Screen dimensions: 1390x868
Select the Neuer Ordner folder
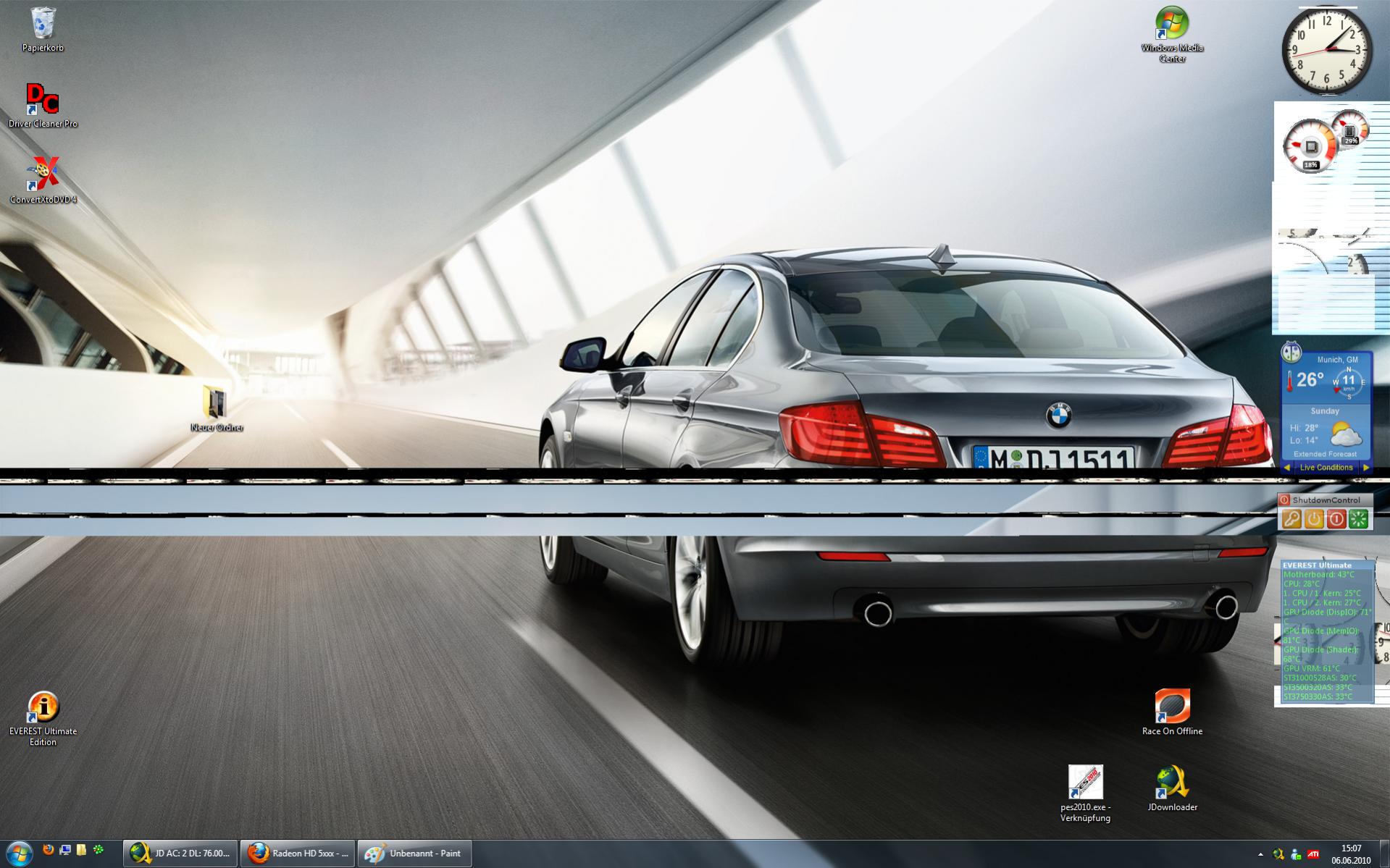(x=217, y=409)
